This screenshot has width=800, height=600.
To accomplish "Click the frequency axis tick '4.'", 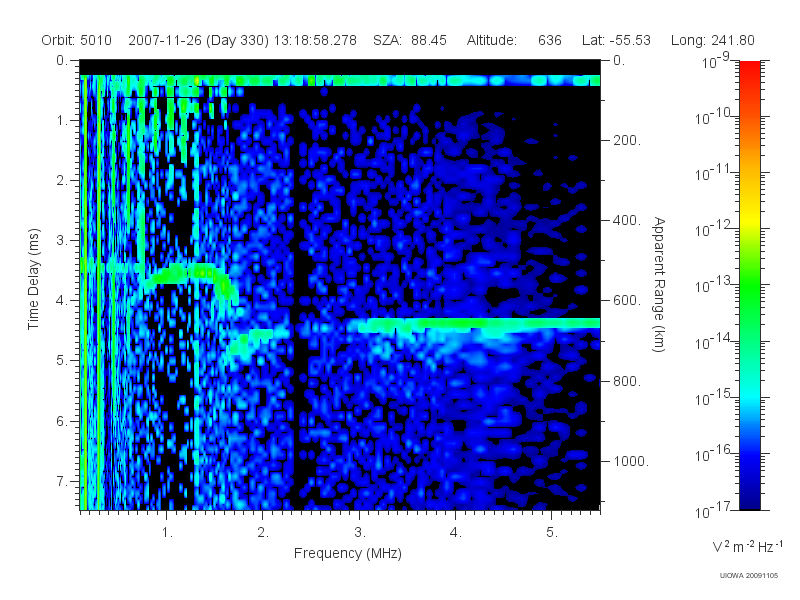I will (456, 533).
